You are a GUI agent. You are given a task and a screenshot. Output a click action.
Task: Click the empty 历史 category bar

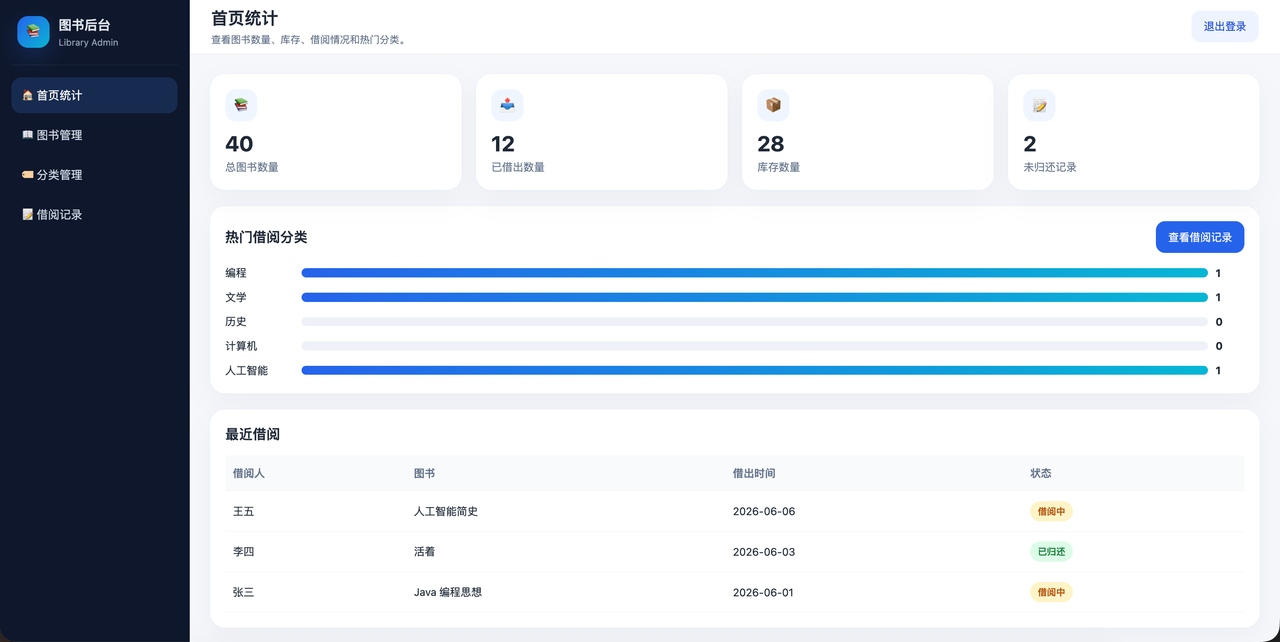pos(754,322)
